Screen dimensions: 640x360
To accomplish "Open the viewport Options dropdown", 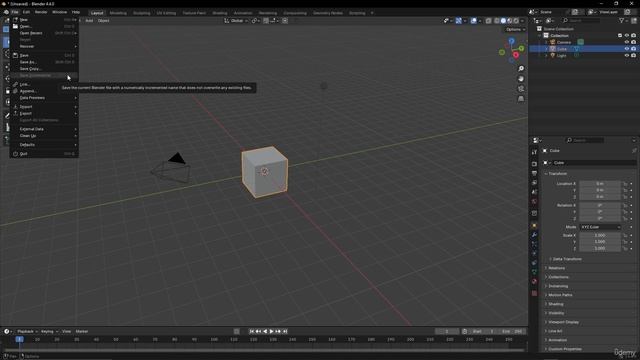I will [515, 29].
